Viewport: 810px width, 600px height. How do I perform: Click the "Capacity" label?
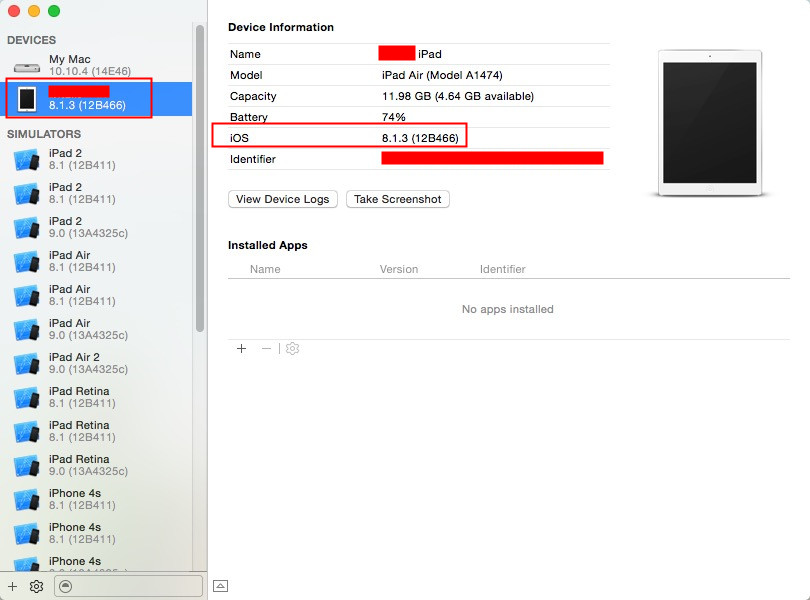(253, 96)
